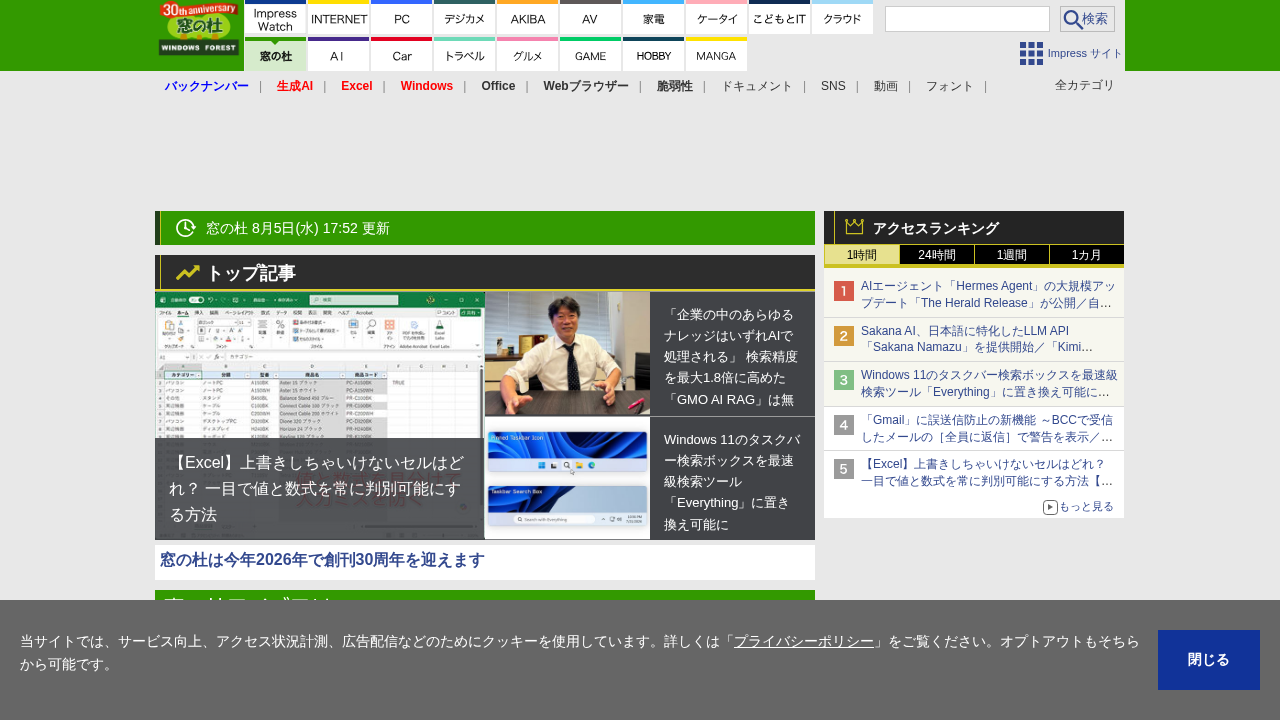Open the 生成AI category link
The image size is (1280, 720).
[295, 86]
